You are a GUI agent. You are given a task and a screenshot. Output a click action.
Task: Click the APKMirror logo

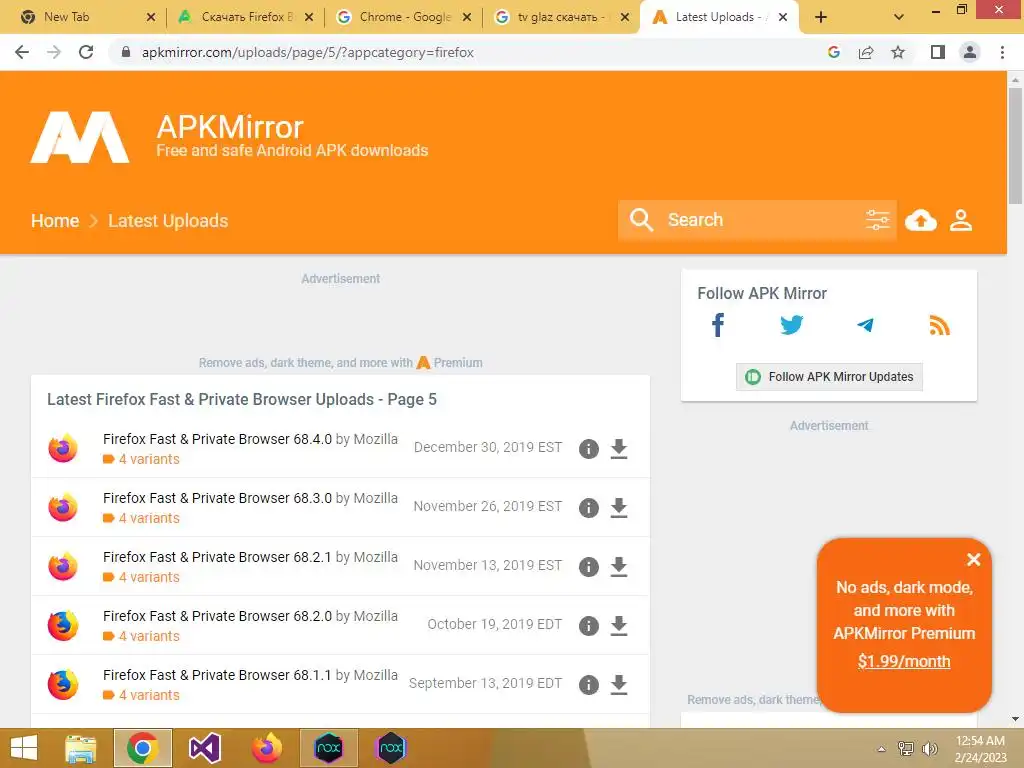(80, 137)
